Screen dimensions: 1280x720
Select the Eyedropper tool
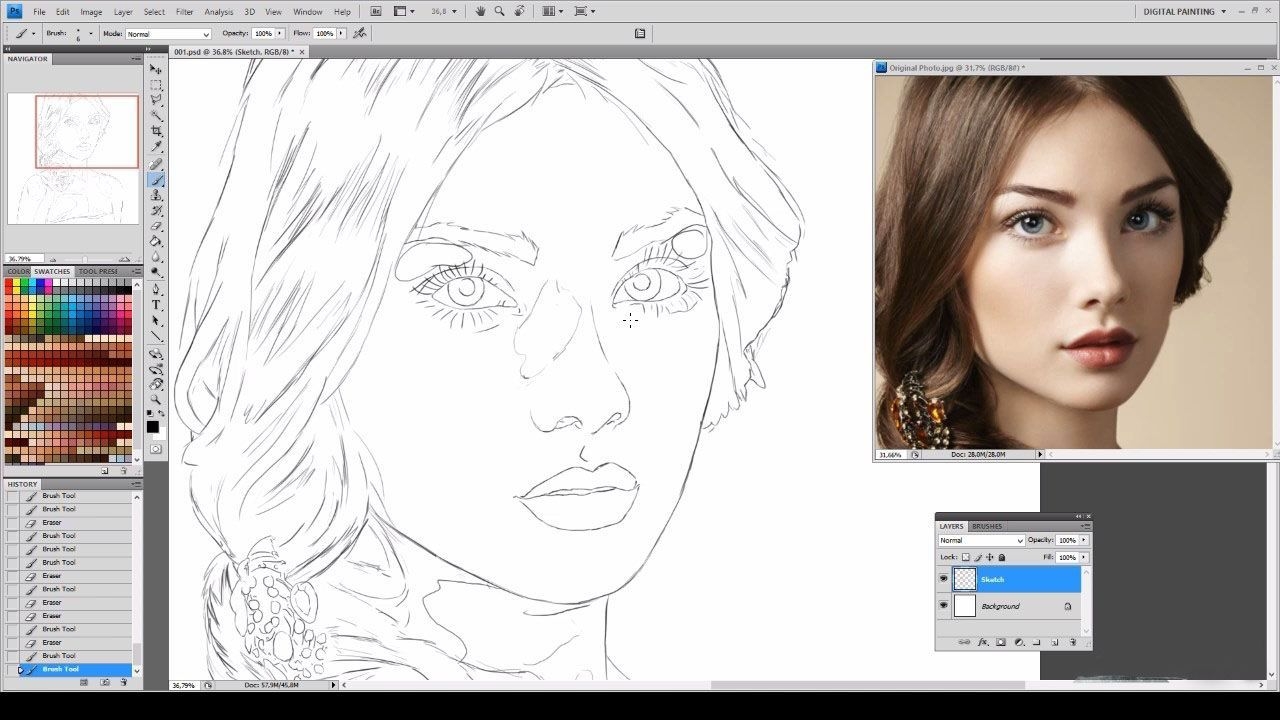156,147
